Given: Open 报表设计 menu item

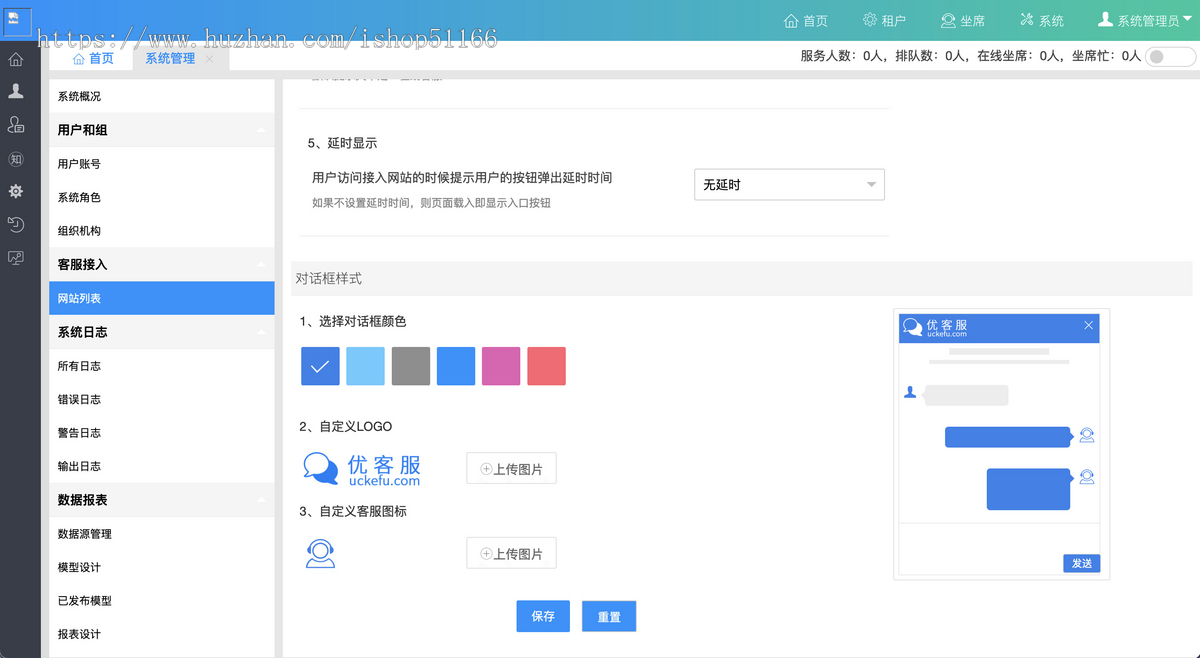Looking at the screenshot, I should [x=161, y=634].
